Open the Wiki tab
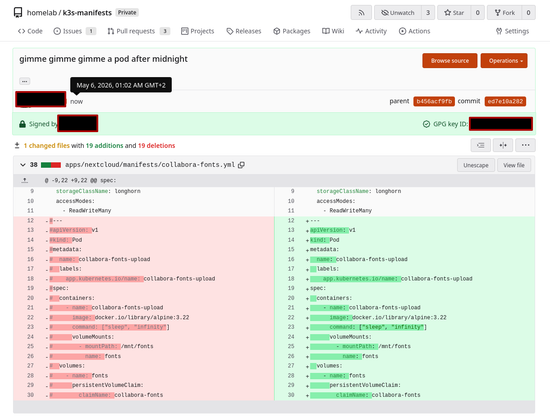The image size is (550, 418). click(333, 31)
